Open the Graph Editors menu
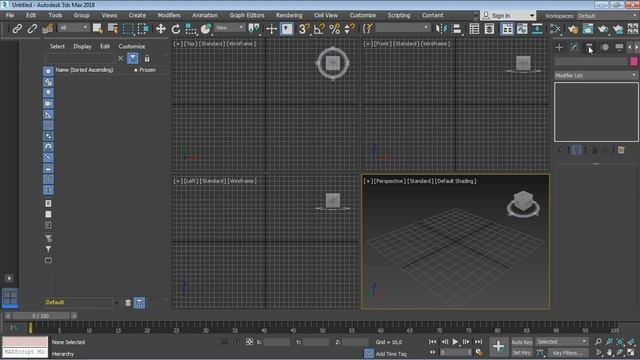This screenshot has width=640, height=360. 247,15
